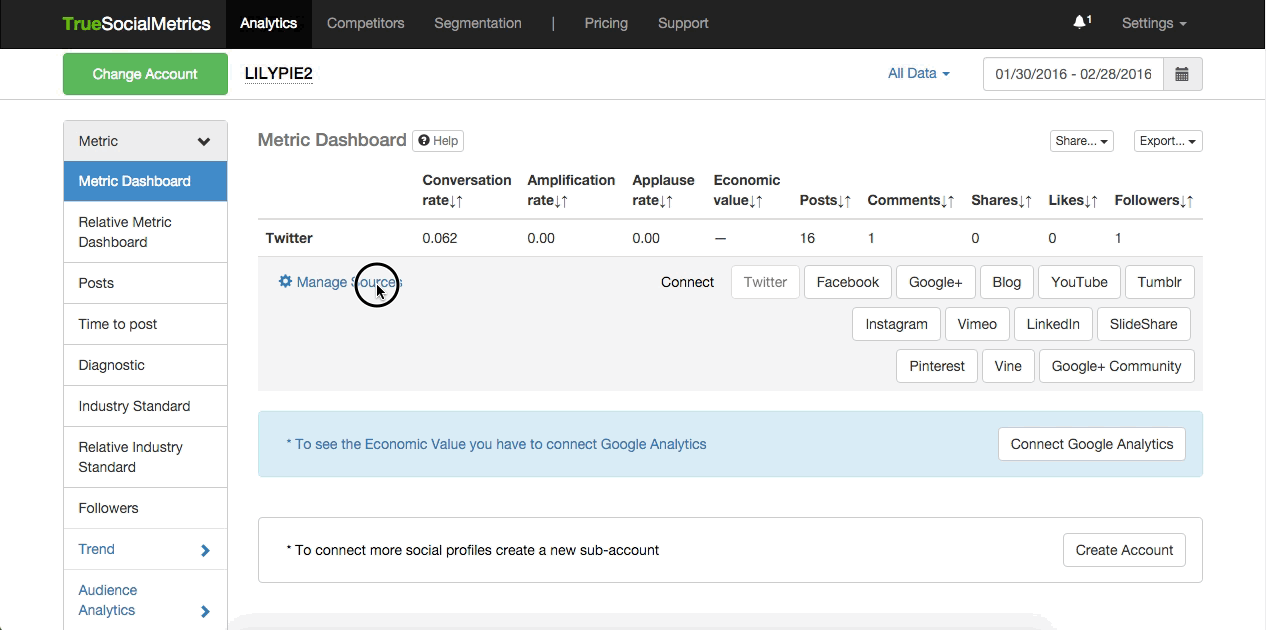Click the date range input field
This screenshot has height=630, width=1266.
1073,74
